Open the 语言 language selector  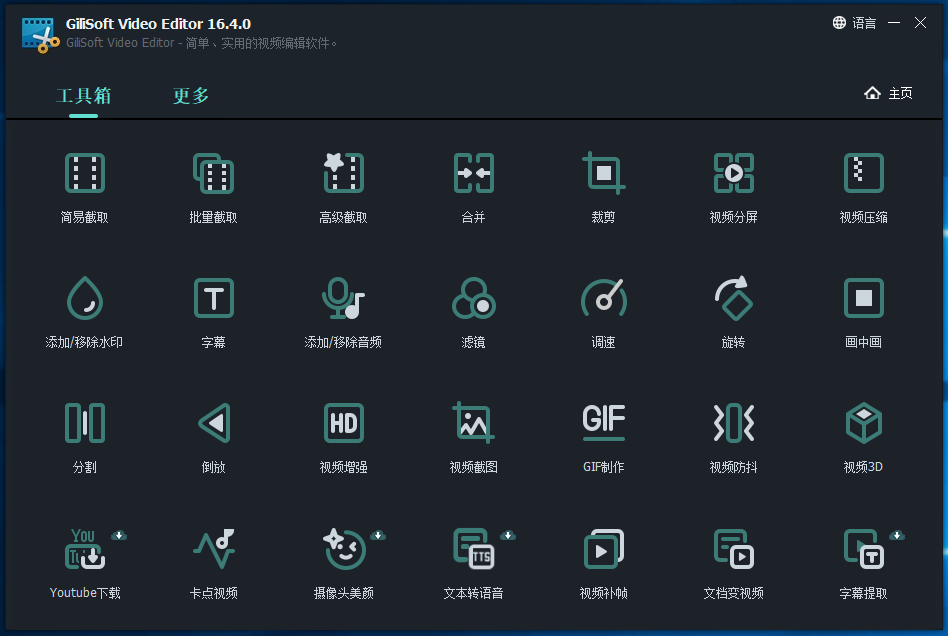[854, 23]
